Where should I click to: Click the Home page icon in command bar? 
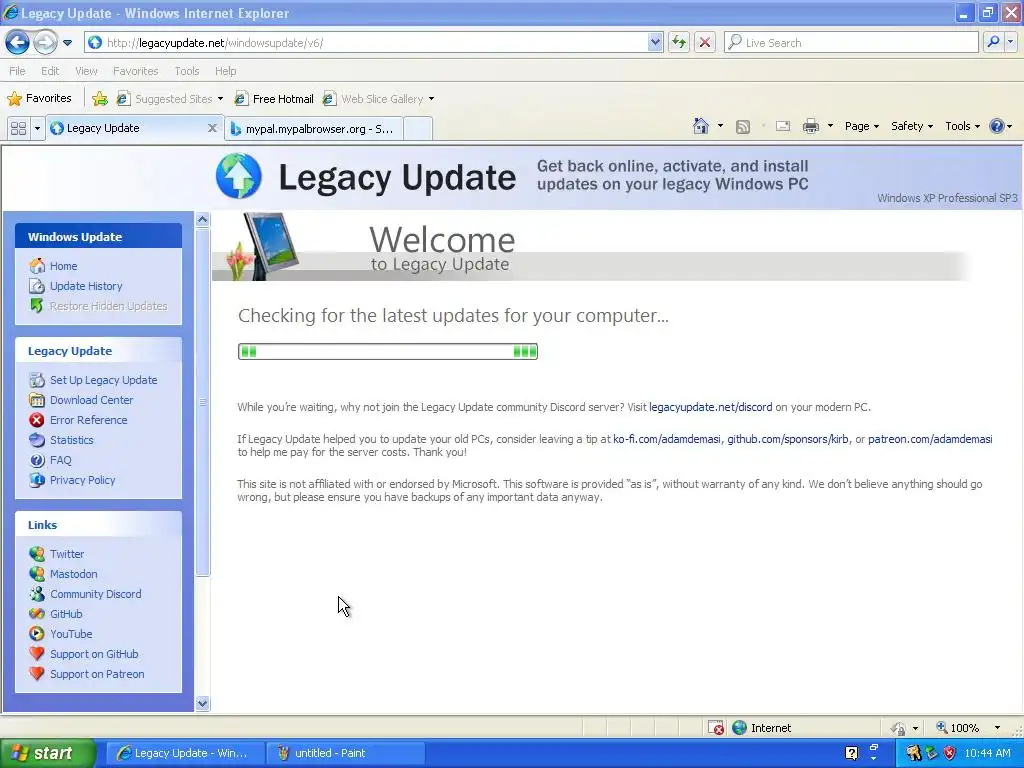pyautogui.click(x=701, y=126)
